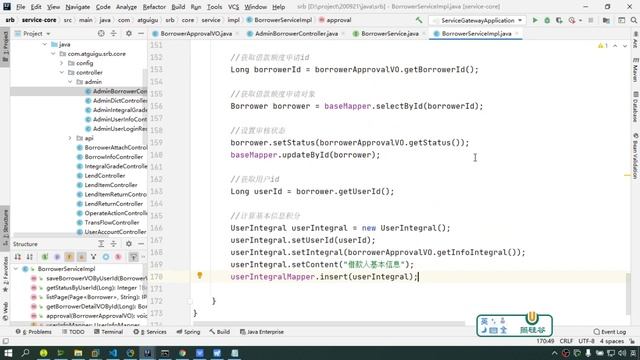Collapse BorrowerServiceImpl node in Structure
The image size is (640, 360).
[x=16, y=269]
